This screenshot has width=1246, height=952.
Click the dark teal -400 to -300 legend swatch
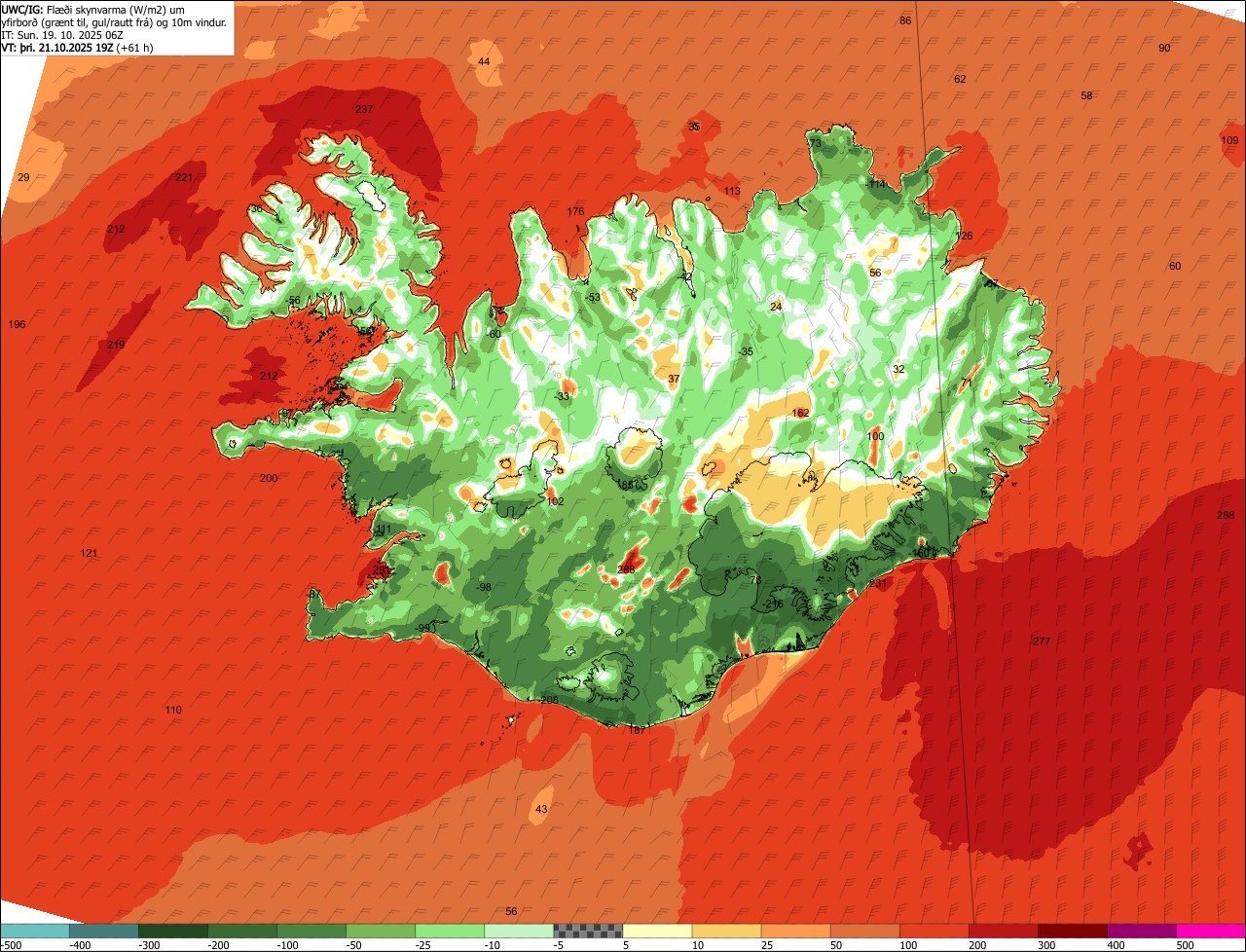pyautogui.click(x=103, y=931)
